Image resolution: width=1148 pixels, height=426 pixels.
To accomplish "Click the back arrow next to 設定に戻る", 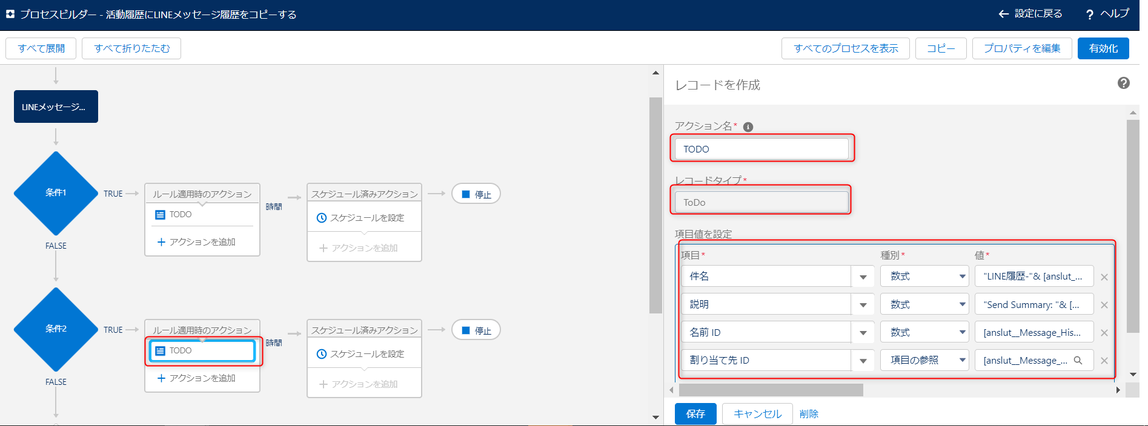I will (x=1004, y=15).
